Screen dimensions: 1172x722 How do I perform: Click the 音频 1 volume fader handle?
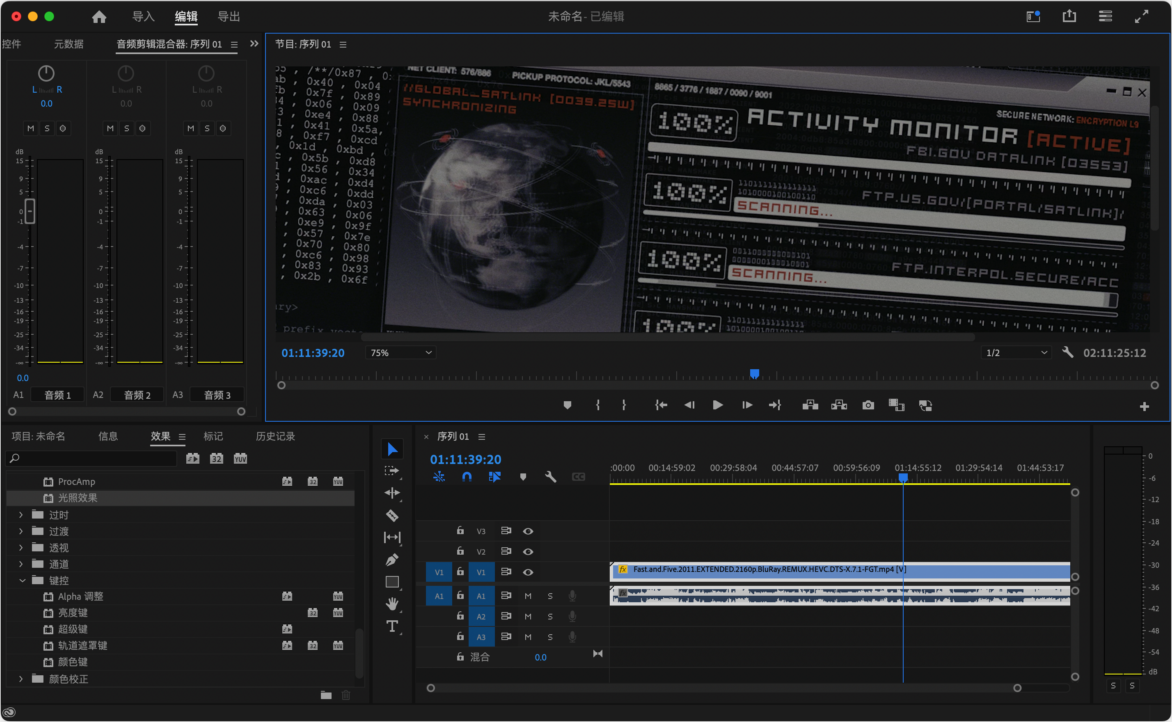pos(29,212)
